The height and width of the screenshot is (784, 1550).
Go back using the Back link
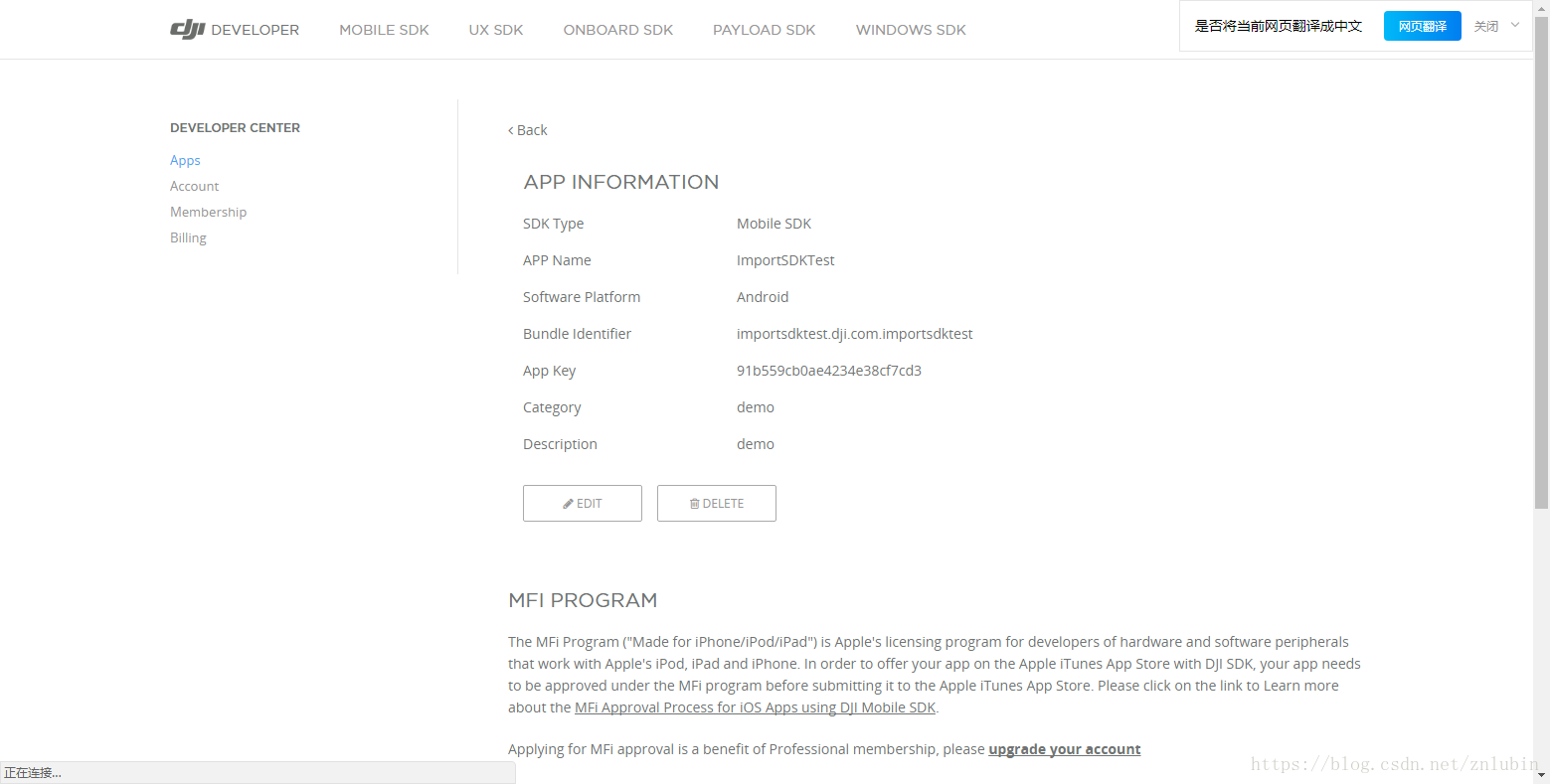(x=528, y=130)
